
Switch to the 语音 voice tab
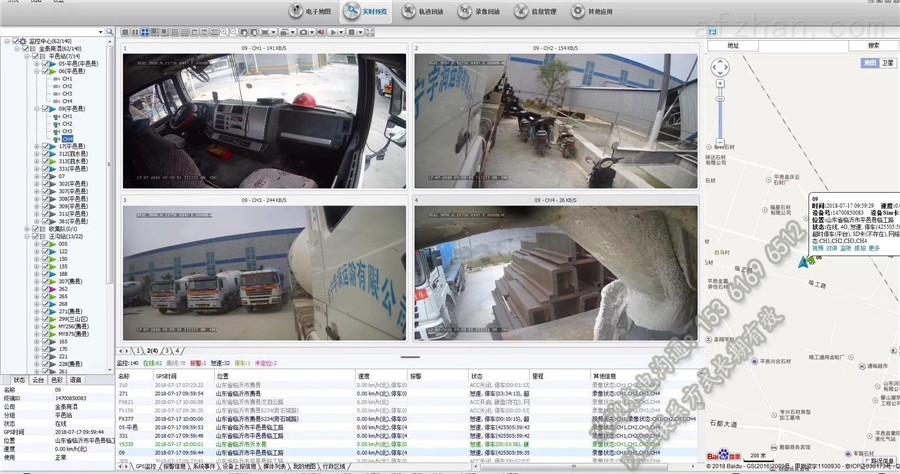tap(76, 380)
